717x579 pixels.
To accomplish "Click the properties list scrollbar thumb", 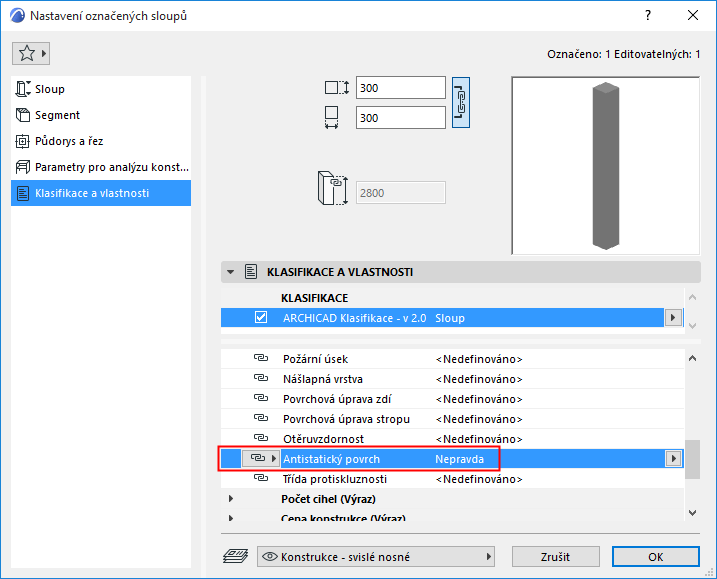I will click(692, 459).
